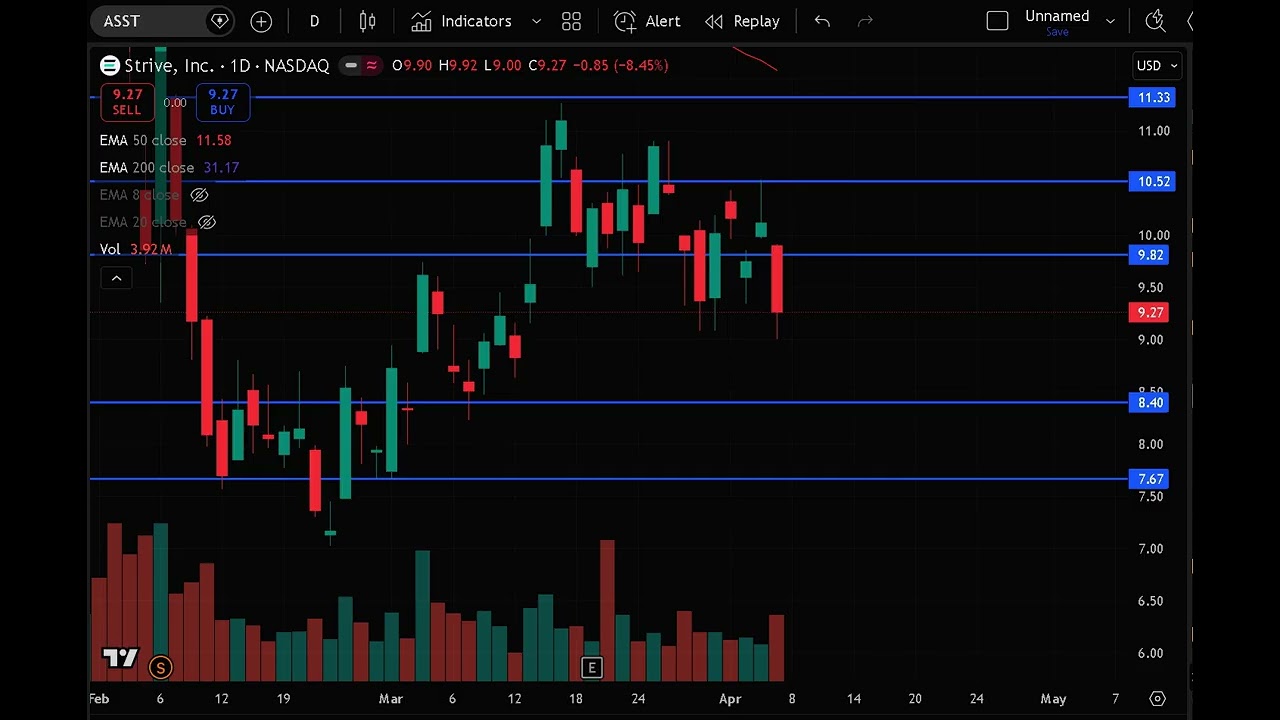Create an Alert

(647, 21)
